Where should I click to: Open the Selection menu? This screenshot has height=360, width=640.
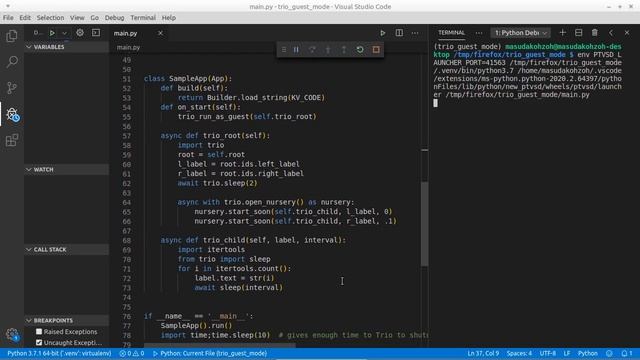50,18
